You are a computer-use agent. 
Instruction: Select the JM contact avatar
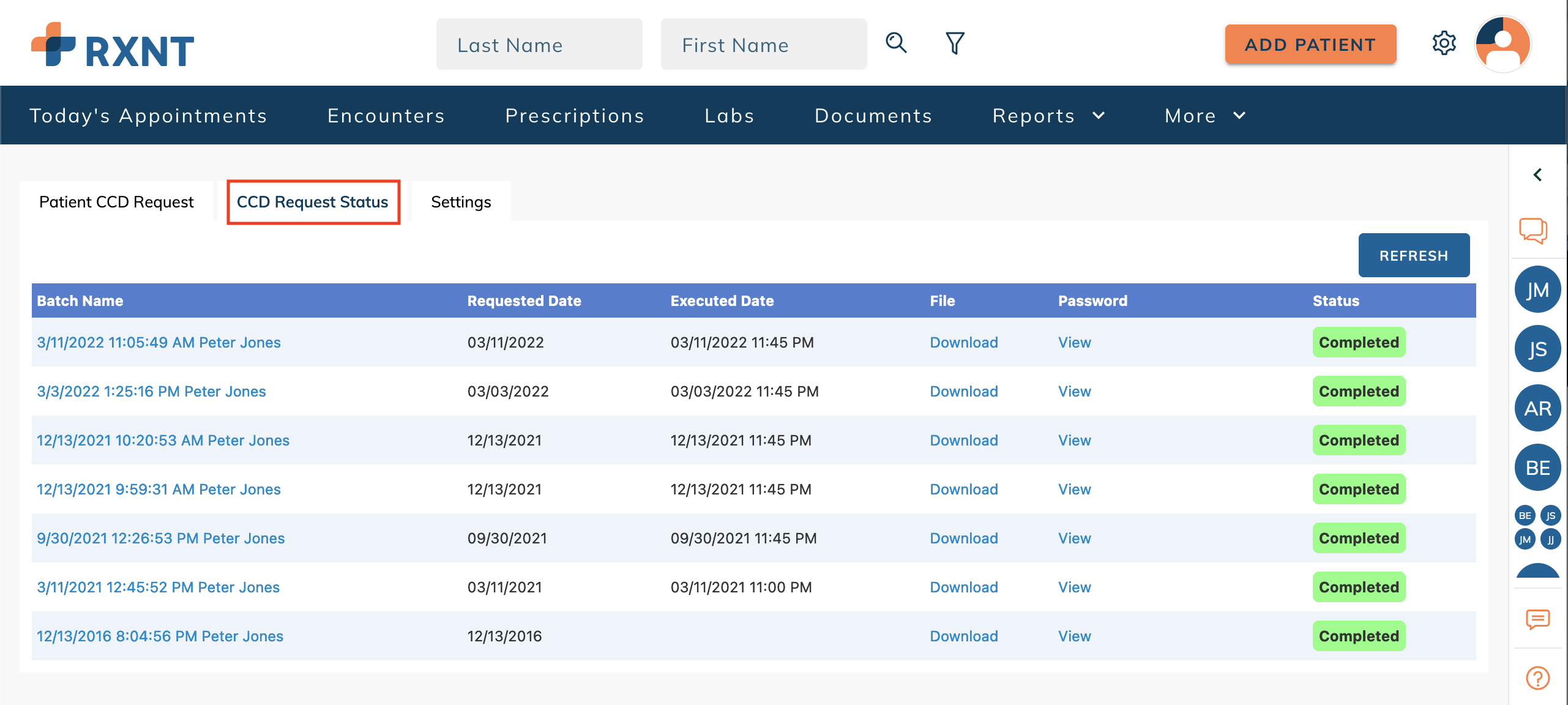pyautogui.click(x=1537, y=289)
